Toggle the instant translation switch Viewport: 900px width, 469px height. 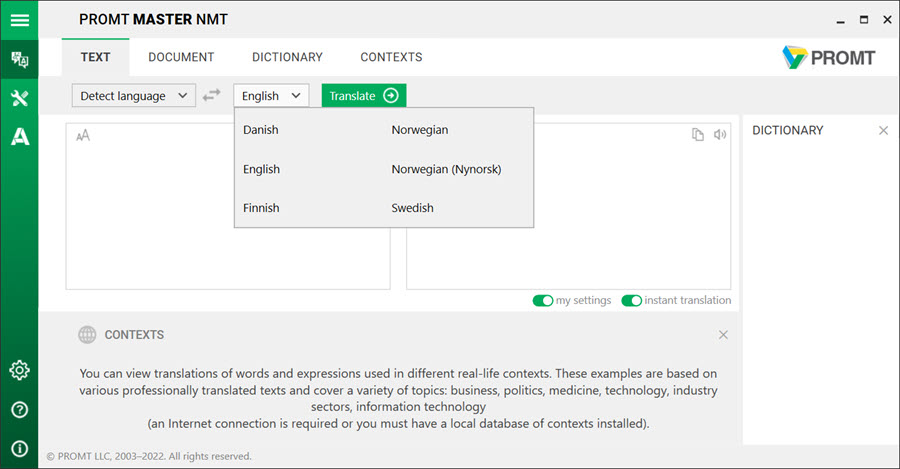(x=631, y=300)
